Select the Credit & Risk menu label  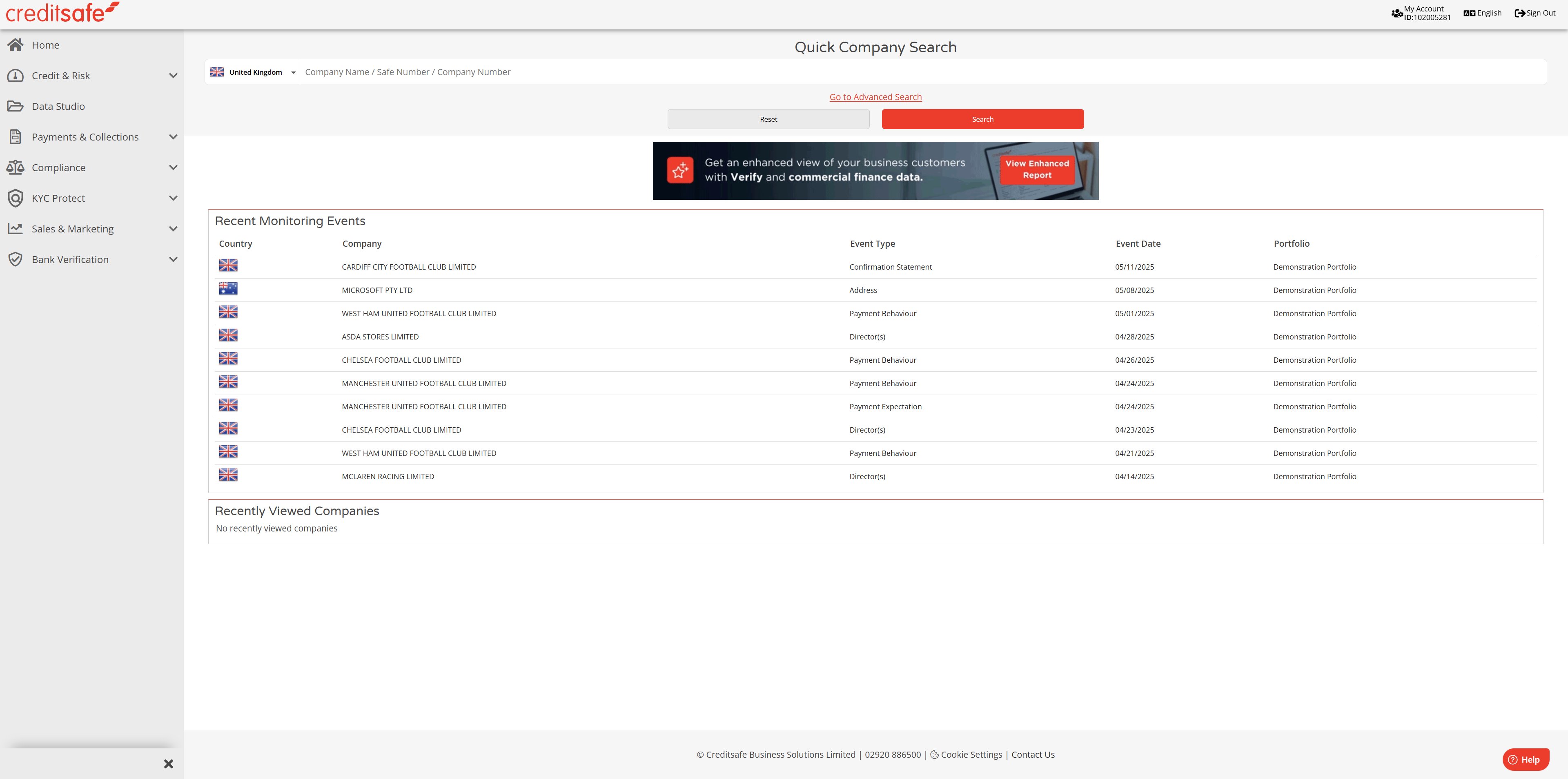[61, 76]
